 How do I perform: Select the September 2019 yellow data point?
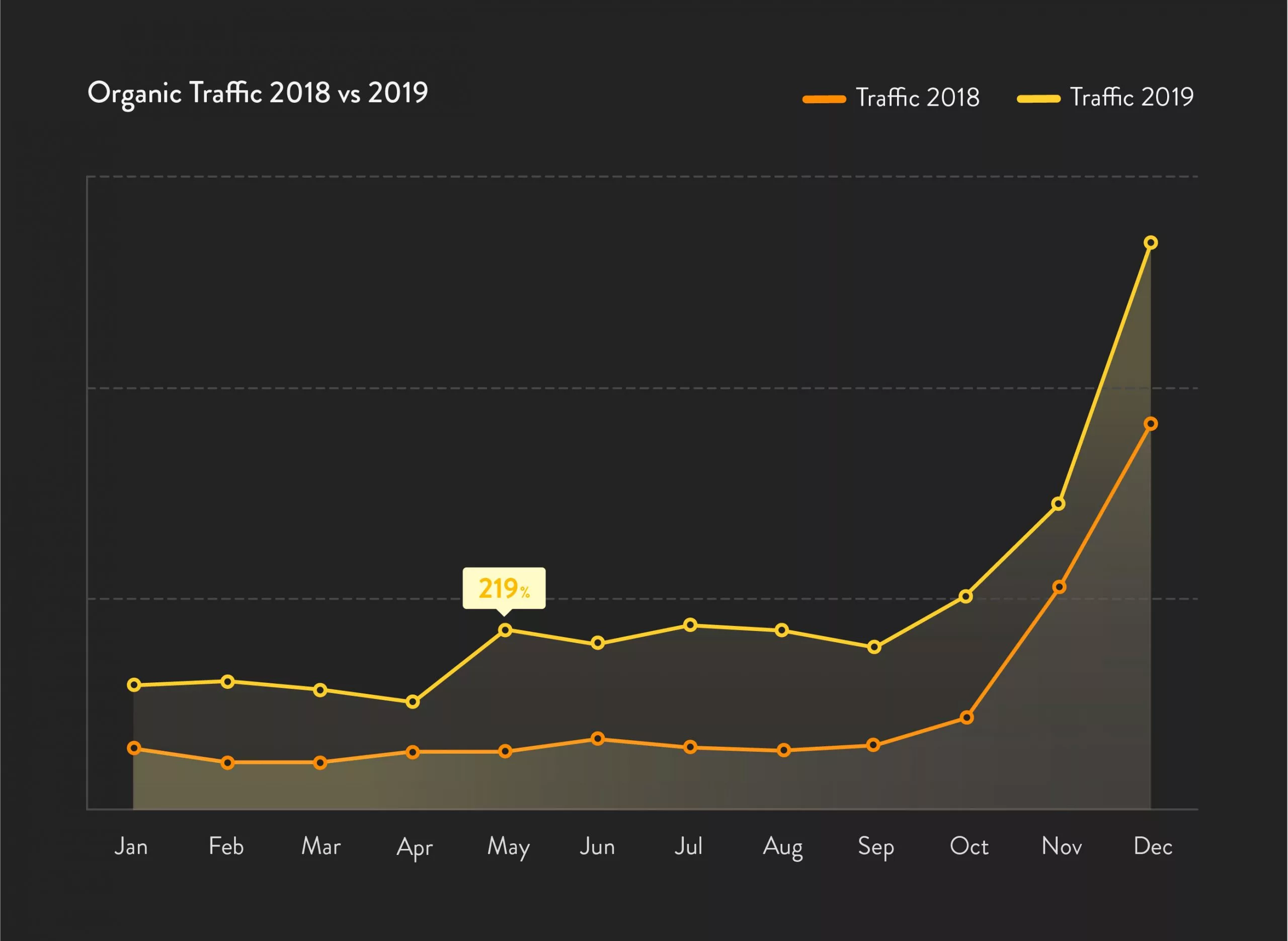click(x=874, y=647)
